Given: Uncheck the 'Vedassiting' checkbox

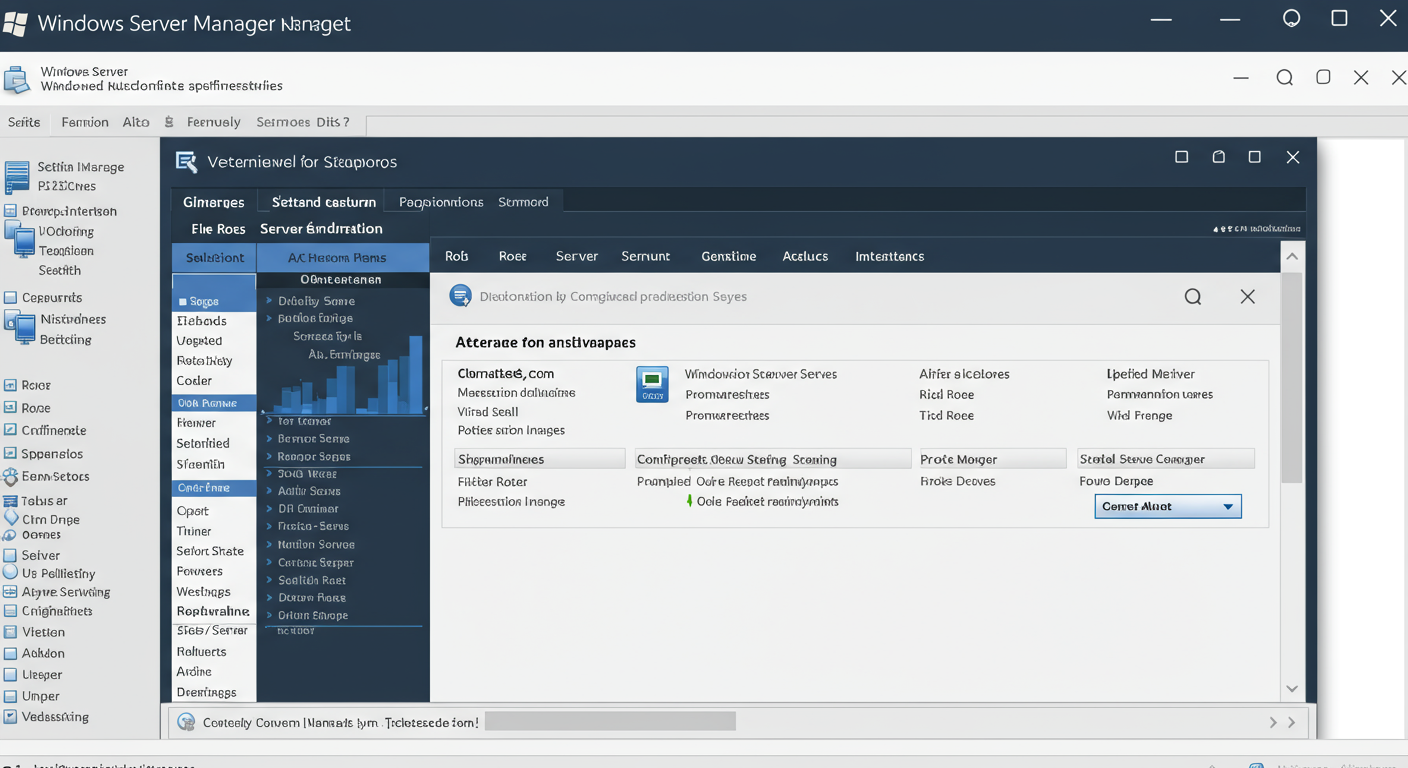Looking at the screenshot, I should click(x=11, y=717).
